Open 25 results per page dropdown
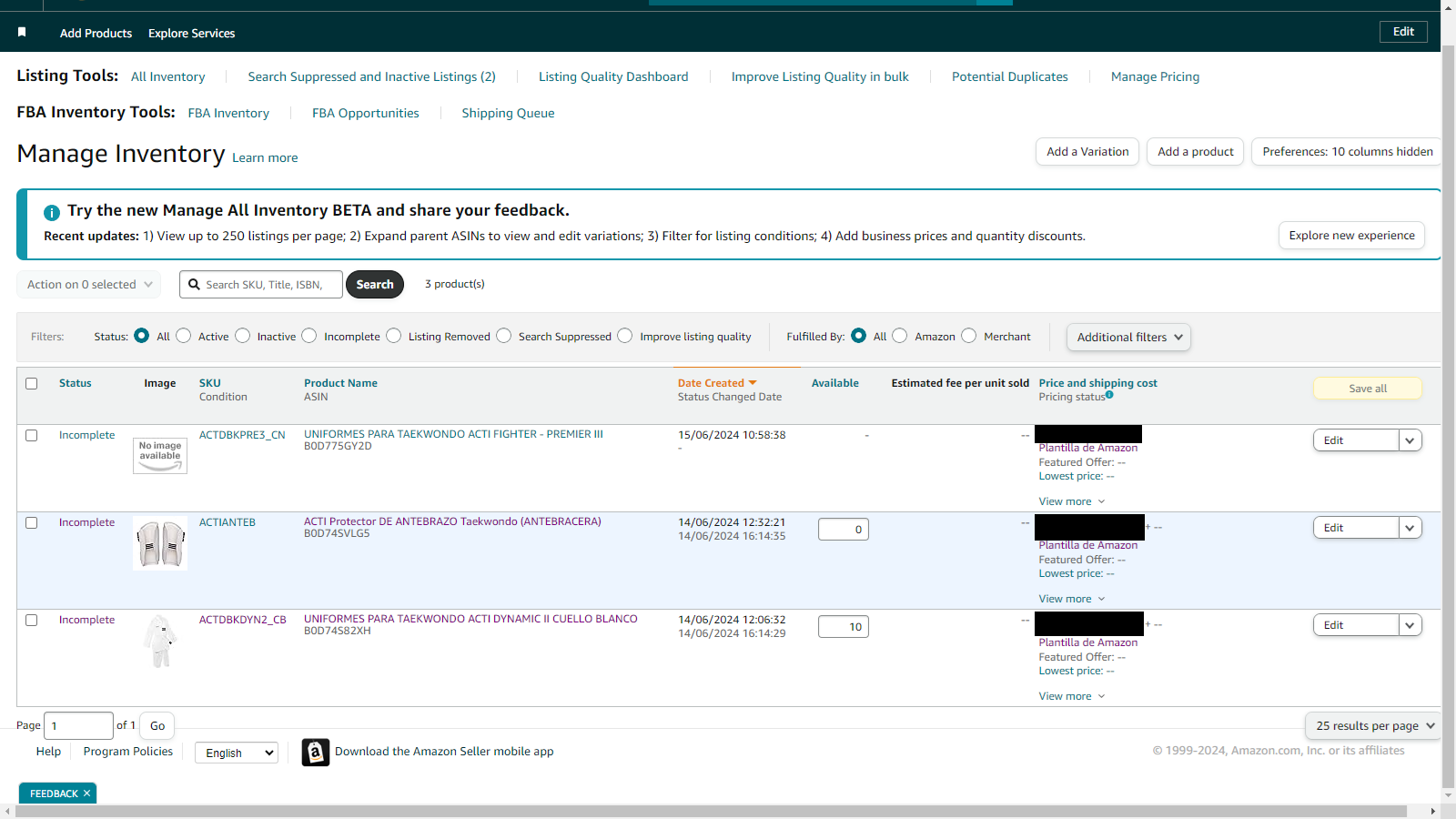This screenshot has height=819, width=1456. click(1374, 725)
